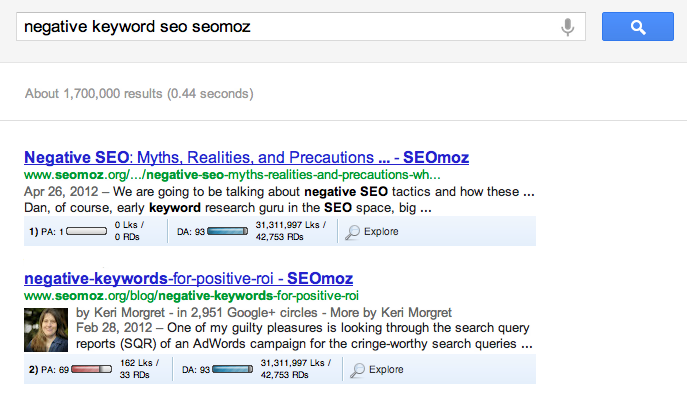Click the DA: 93 bar in result 1
687x397 pixels.
[227, 231]
